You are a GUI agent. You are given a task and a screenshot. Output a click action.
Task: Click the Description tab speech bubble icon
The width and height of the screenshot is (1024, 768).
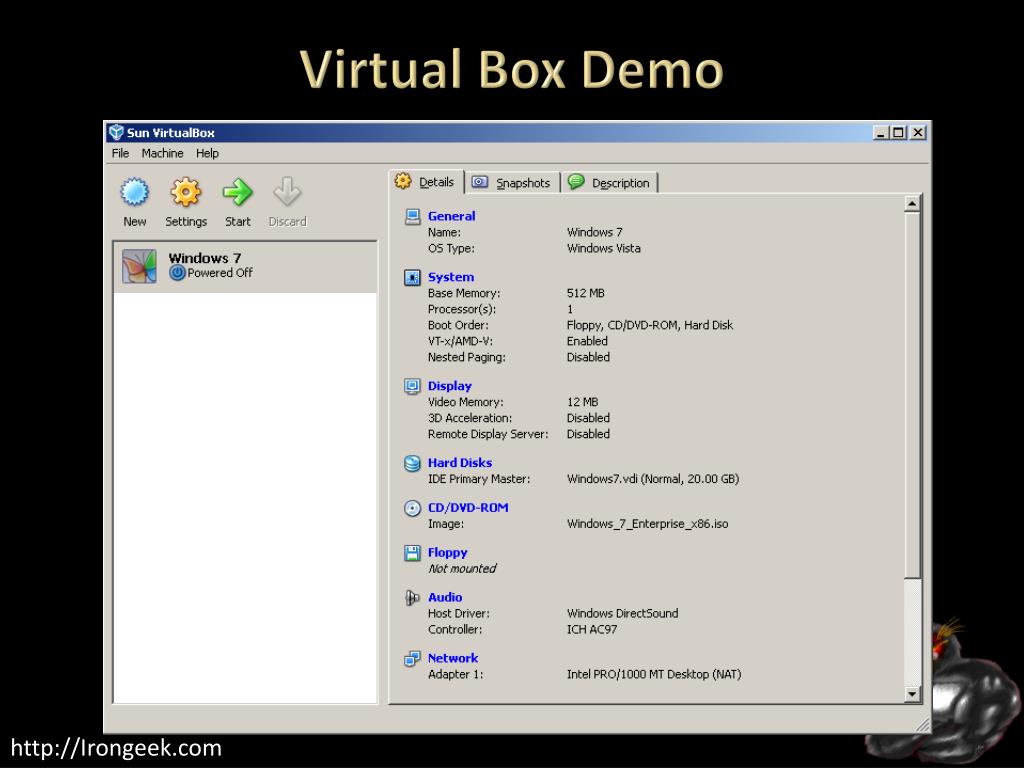(x=576, y=182)
